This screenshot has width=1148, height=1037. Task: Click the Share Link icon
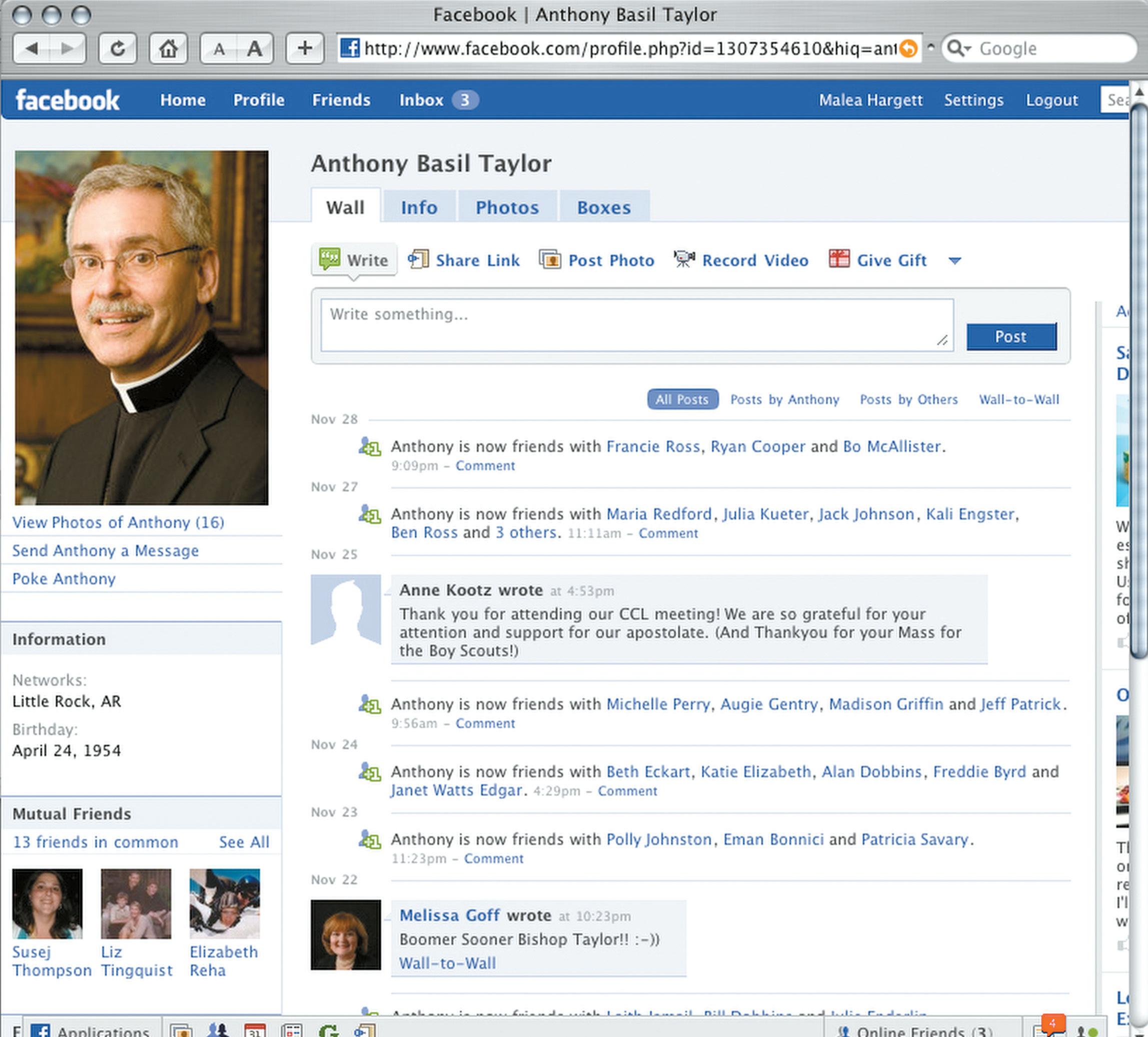click(419, 260)
